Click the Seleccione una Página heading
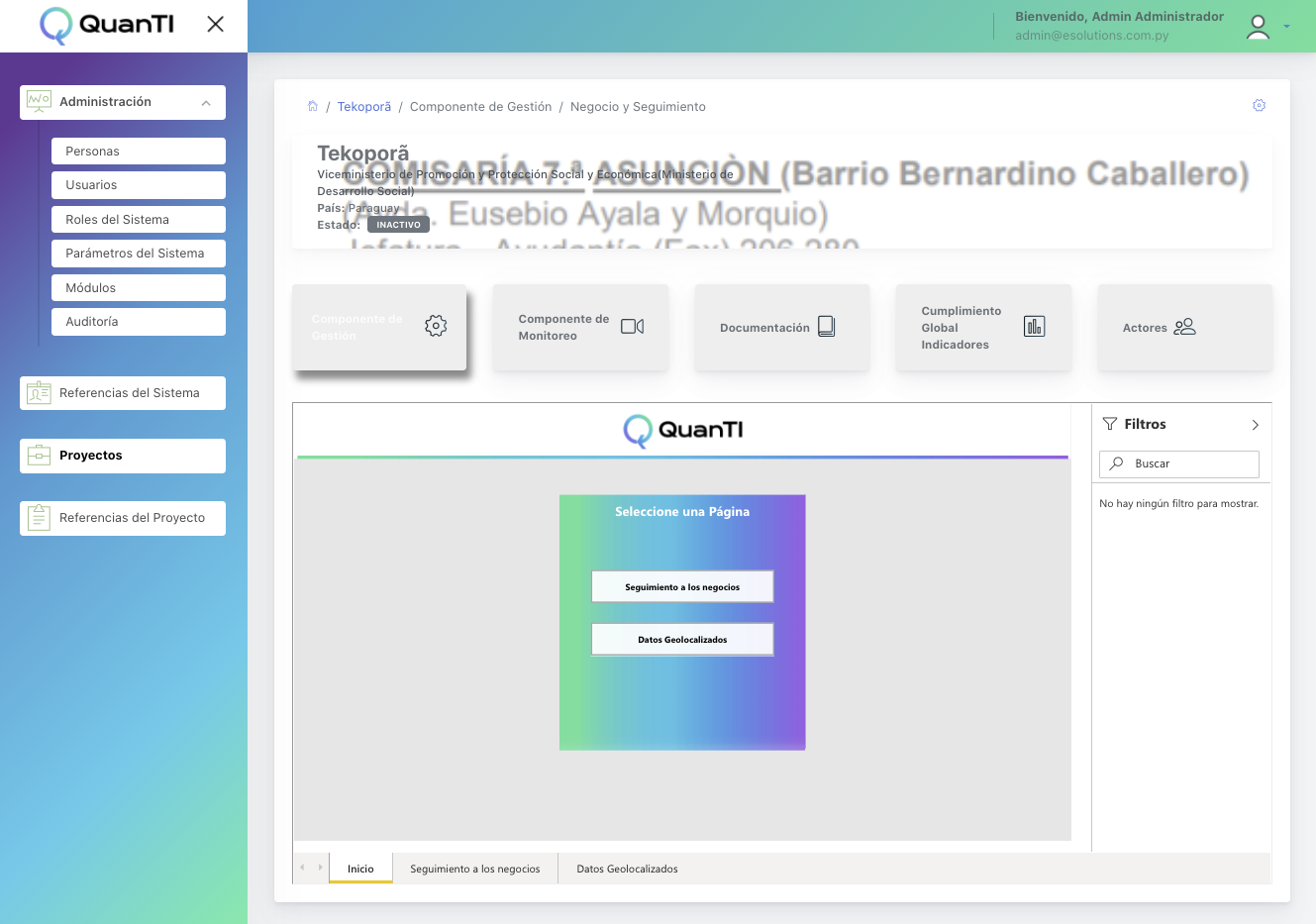The image size is (1316, 924). 682,512
